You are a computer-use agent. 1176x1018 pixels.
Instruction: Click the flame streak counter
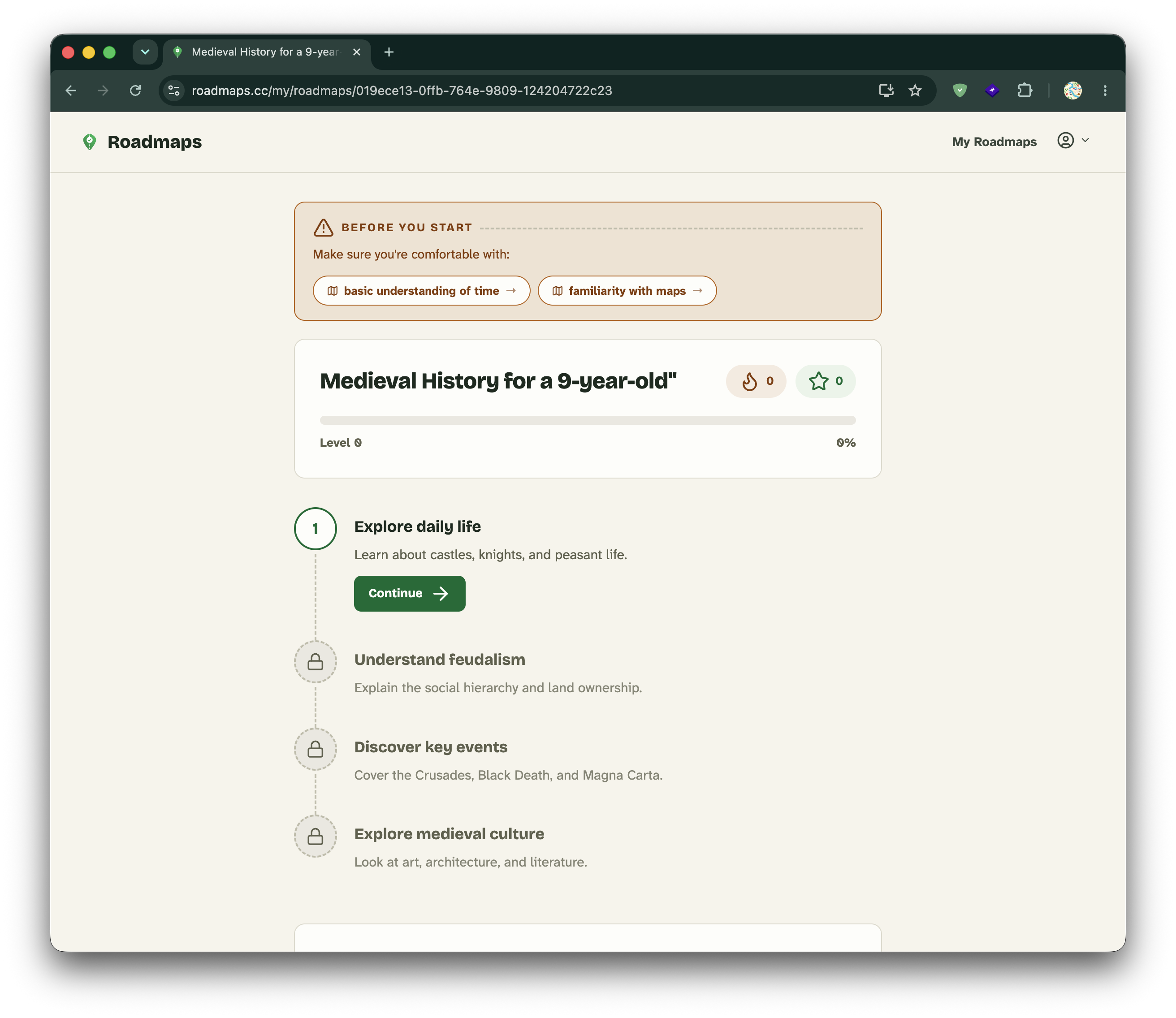tap(756, 381)
